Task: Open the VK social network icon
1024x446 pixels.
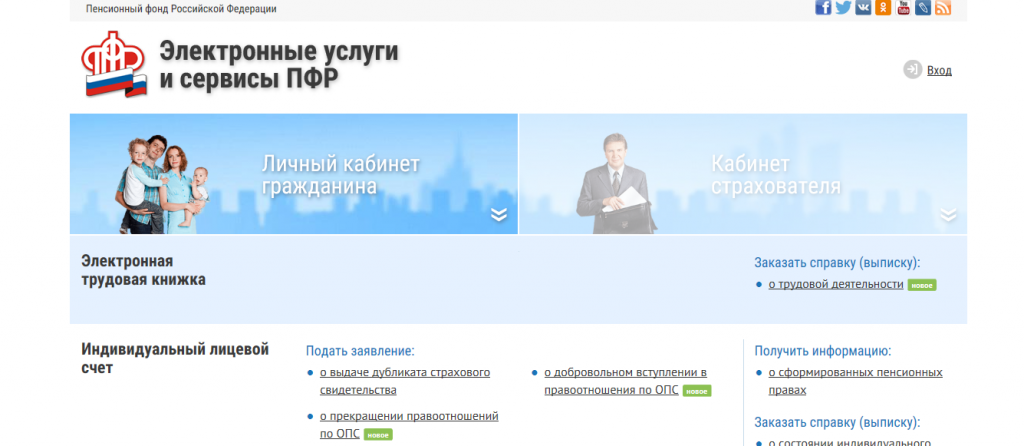Action: 863,7
